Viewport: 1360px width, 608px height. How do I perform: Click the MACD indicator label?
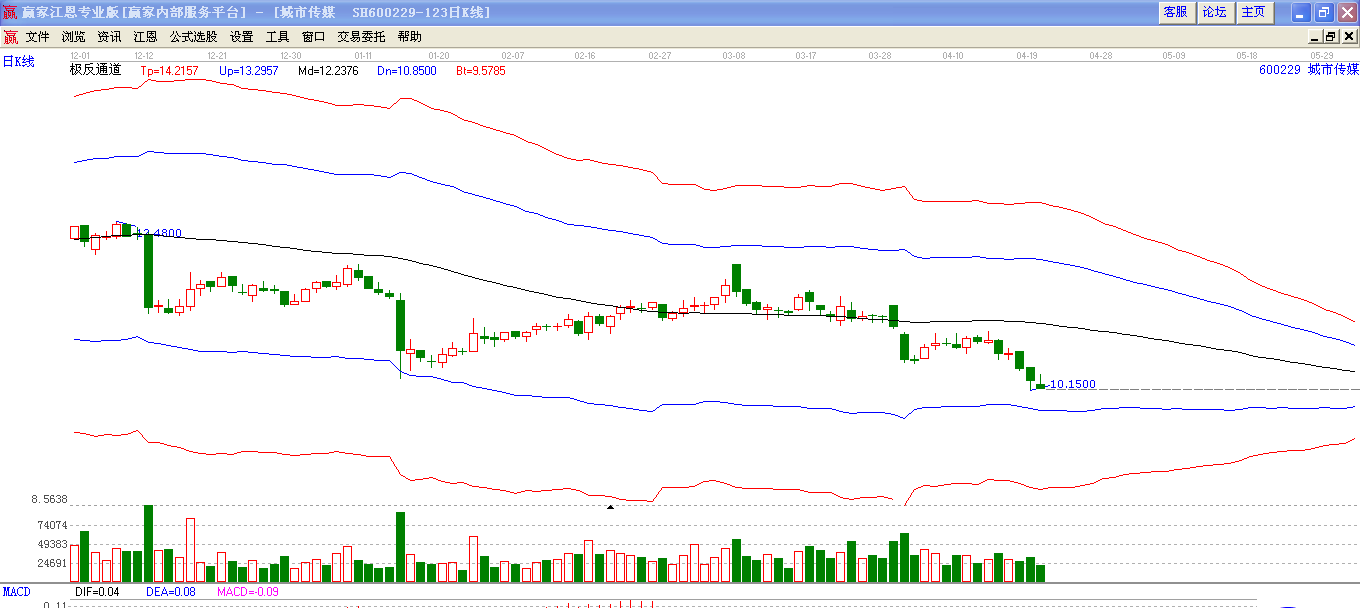pos(16,592)
